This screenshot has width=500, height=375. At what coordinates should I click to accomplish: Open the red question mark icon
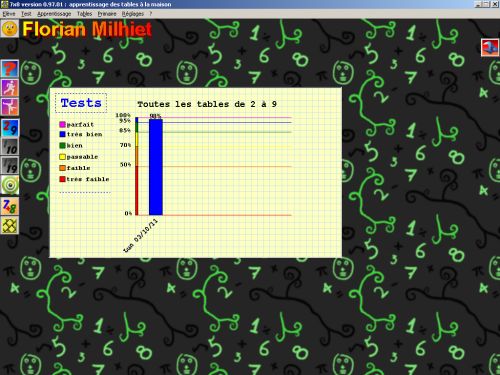(x=10, y=69)
